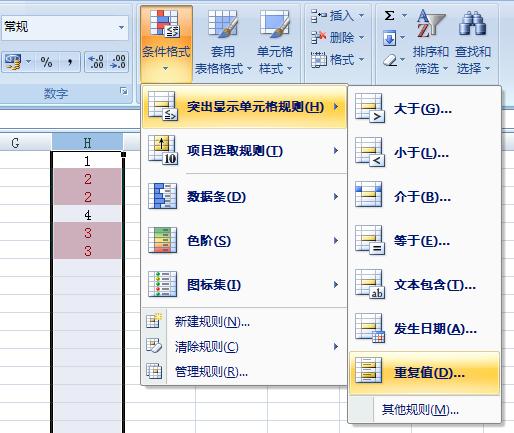The image size is (514, 433).
Task: Open the Sort and Filter (排序和筛选) icon
Action: click(431, 23)
